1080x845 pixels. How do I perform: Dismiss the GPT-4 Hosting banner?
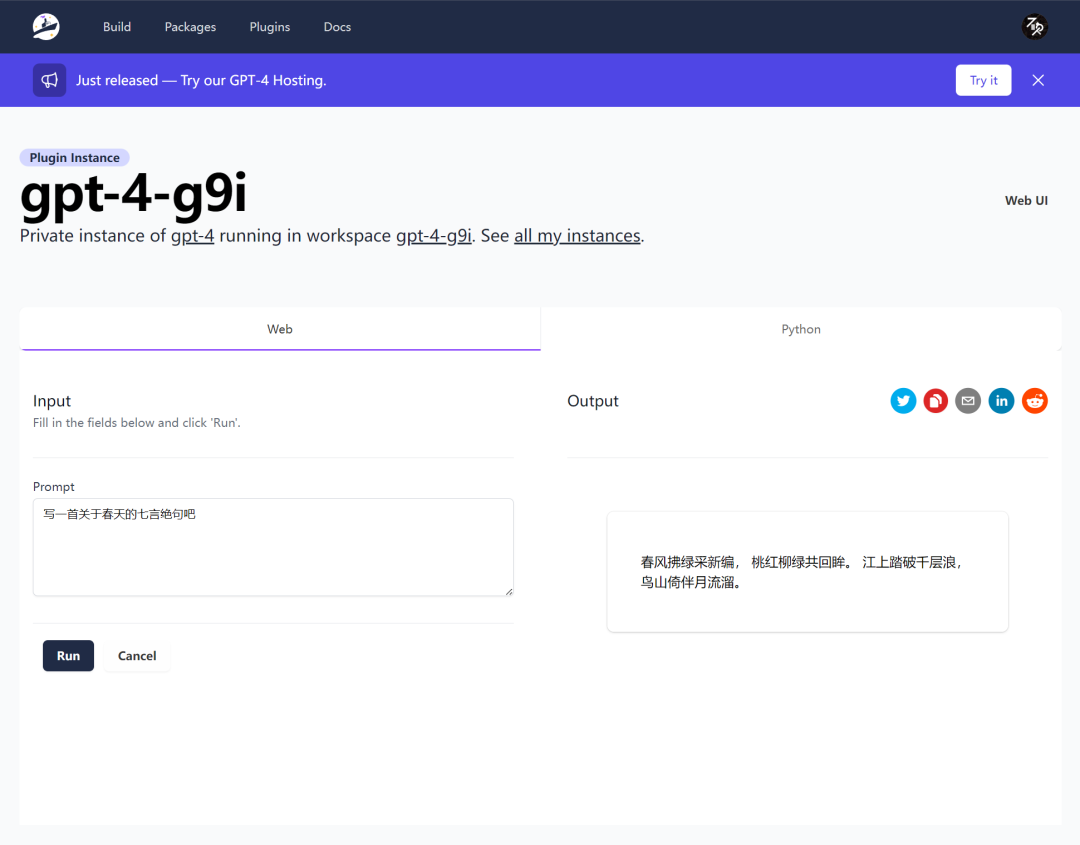[1038, 80]
